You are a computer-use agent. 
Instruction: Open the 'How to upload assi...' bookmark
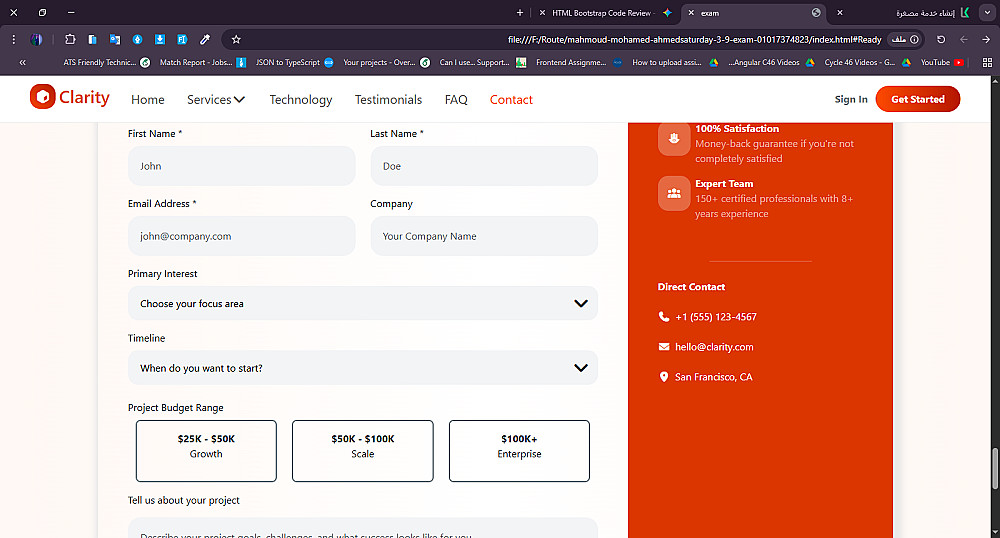(x=675, y=62)
